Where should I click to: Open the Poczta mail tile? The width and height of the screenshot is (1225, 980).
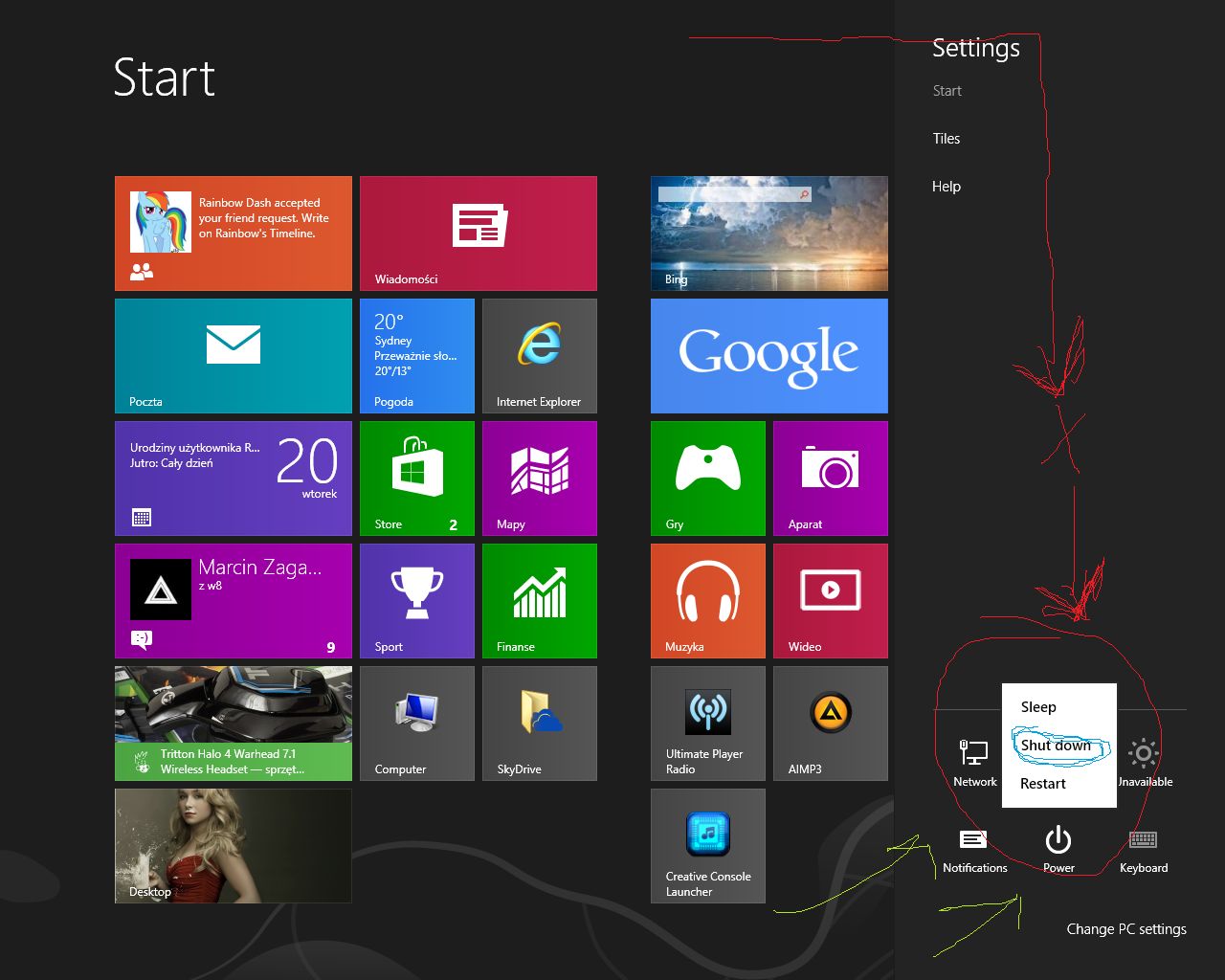234,356
